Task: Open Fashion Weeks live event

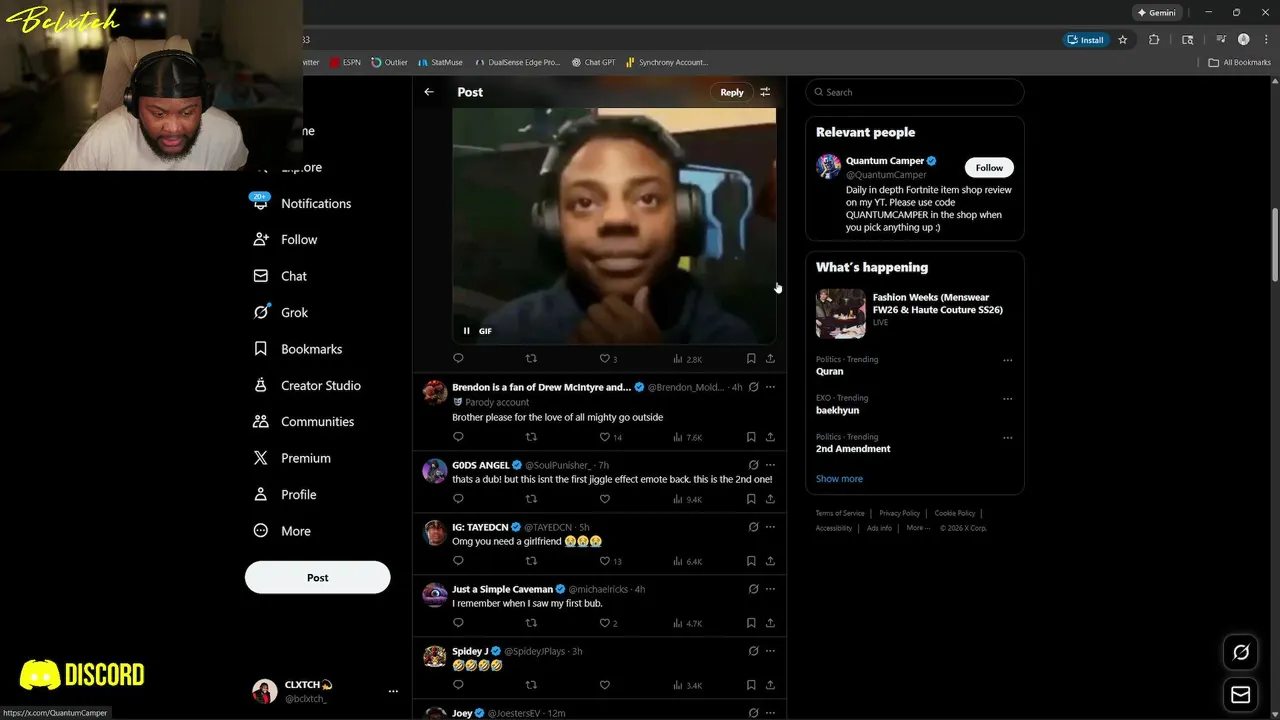Action: (x=915, y=313)
